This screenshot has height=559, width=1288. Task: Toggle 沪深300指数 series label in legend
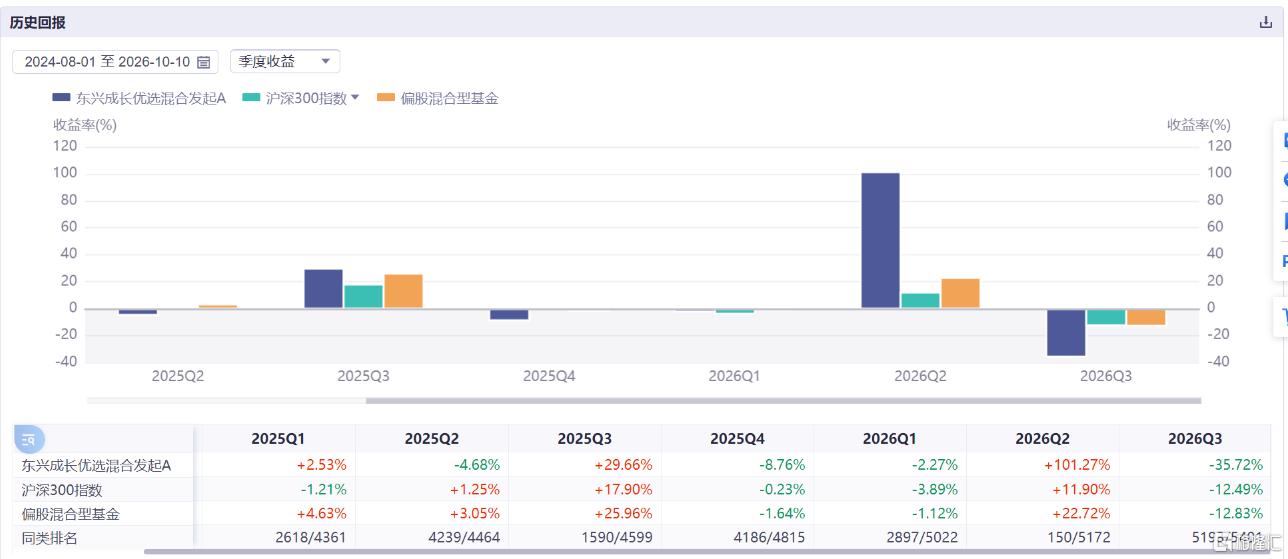[306, 98]
